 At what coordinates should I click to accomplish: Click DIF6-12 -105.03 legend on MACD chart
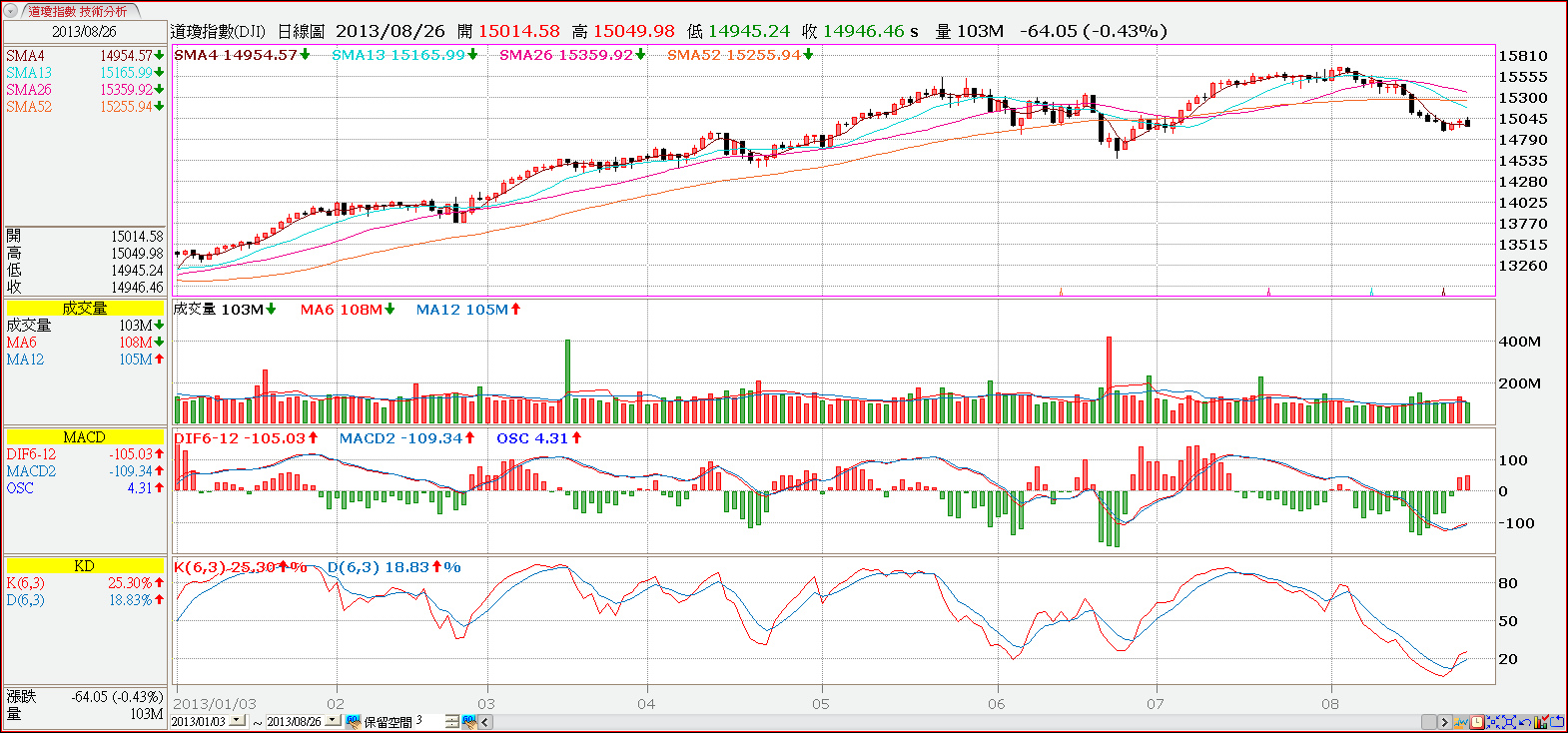tap(246, 438)
